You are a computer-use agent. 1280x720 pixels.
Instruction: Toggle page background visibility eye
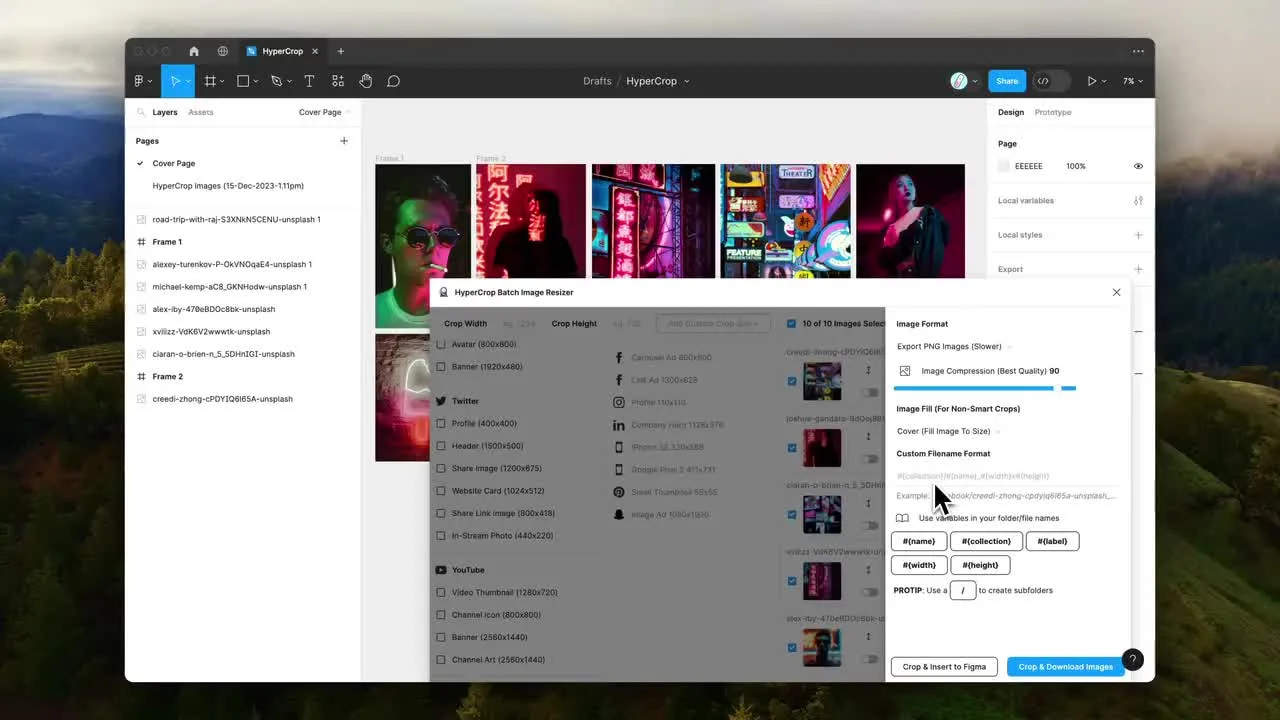[1138, 166]
